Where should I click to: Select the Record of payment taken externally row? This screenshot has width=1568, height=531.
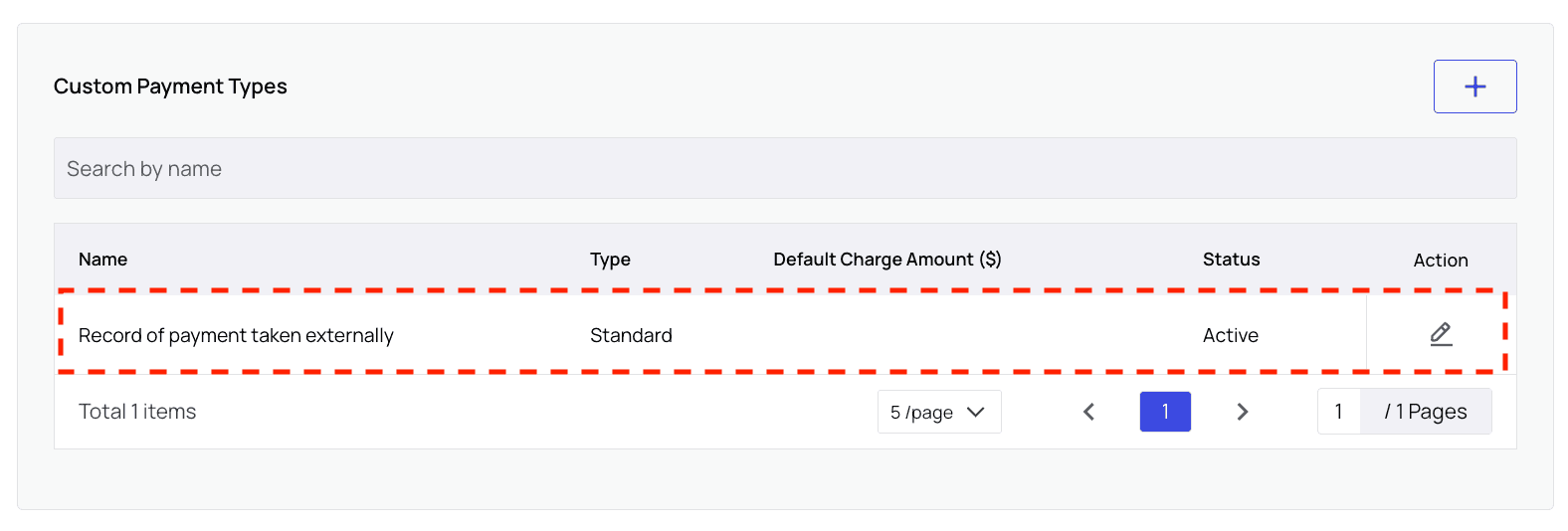(x=236, y=336)
